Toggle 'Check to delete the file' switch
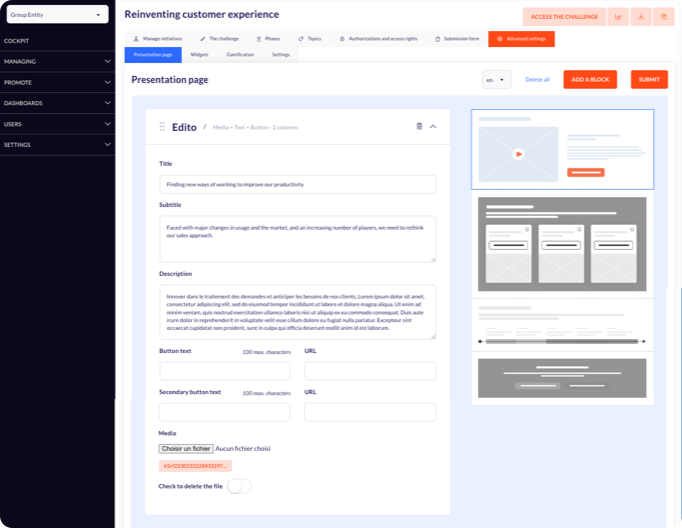Screen dimensions: 682x528 [239, 486]
